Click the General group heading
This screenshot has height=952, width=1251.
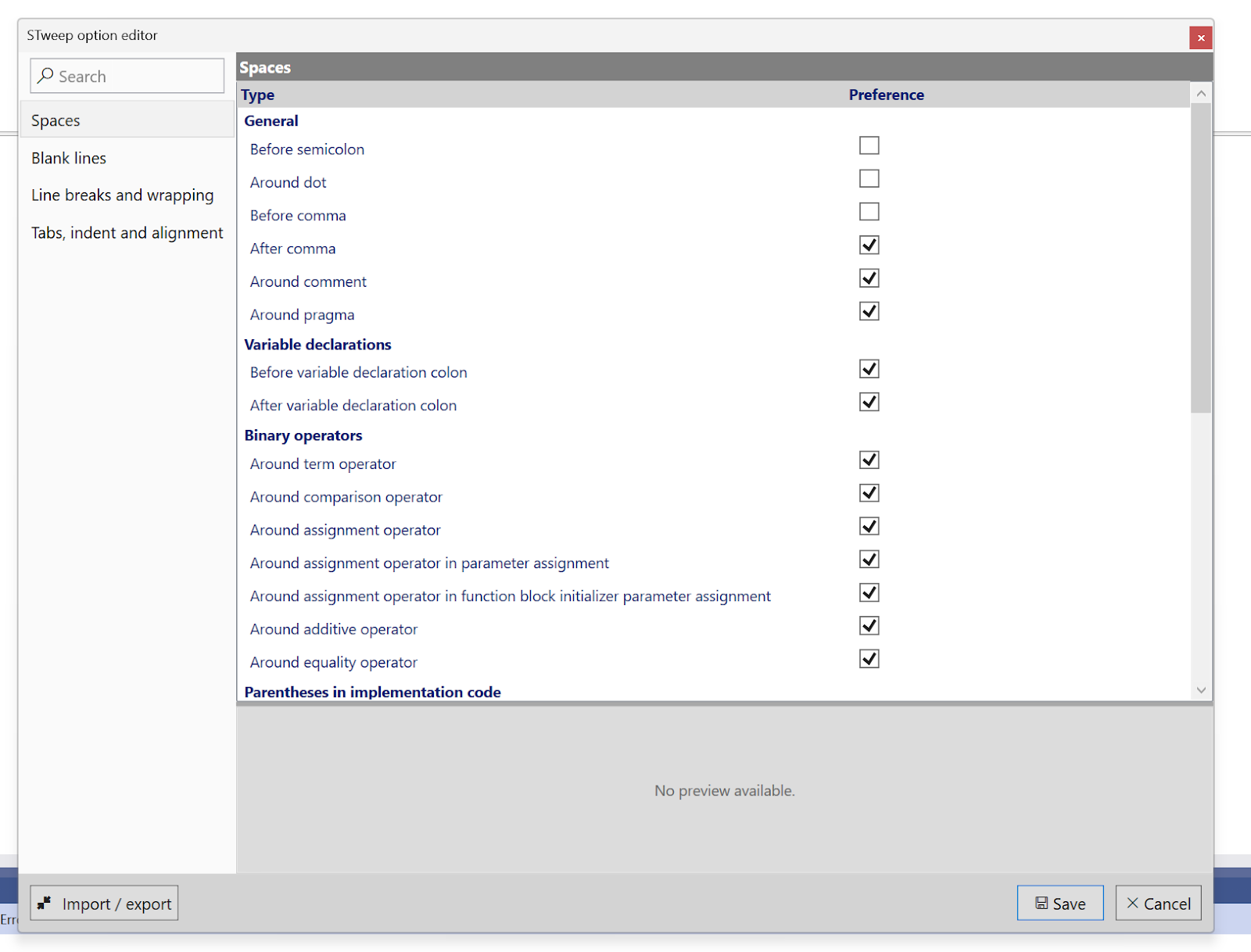point(271,121)
